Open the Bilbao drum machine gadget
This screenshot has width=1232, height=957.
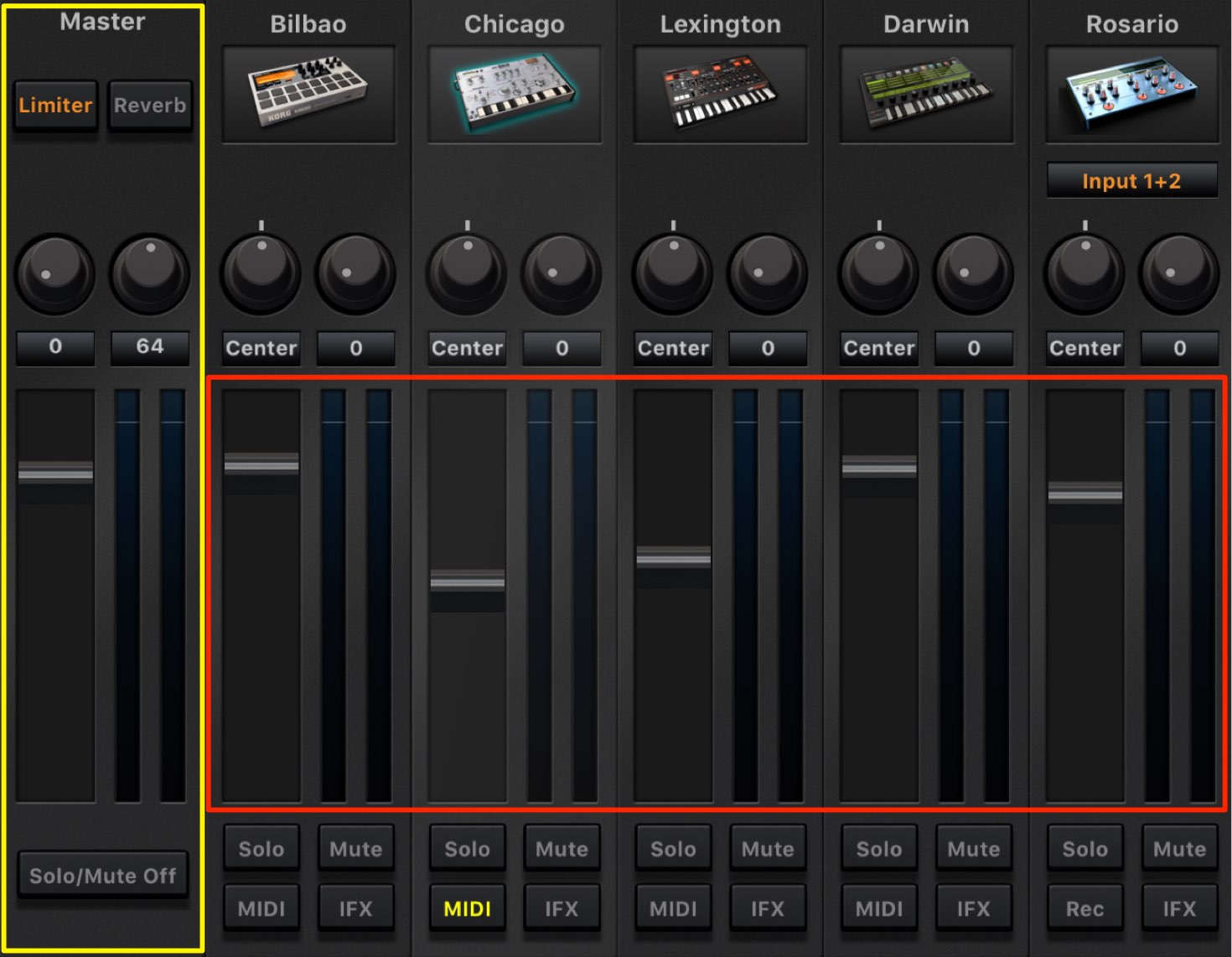pyautogui.click(x=308, y=94)
